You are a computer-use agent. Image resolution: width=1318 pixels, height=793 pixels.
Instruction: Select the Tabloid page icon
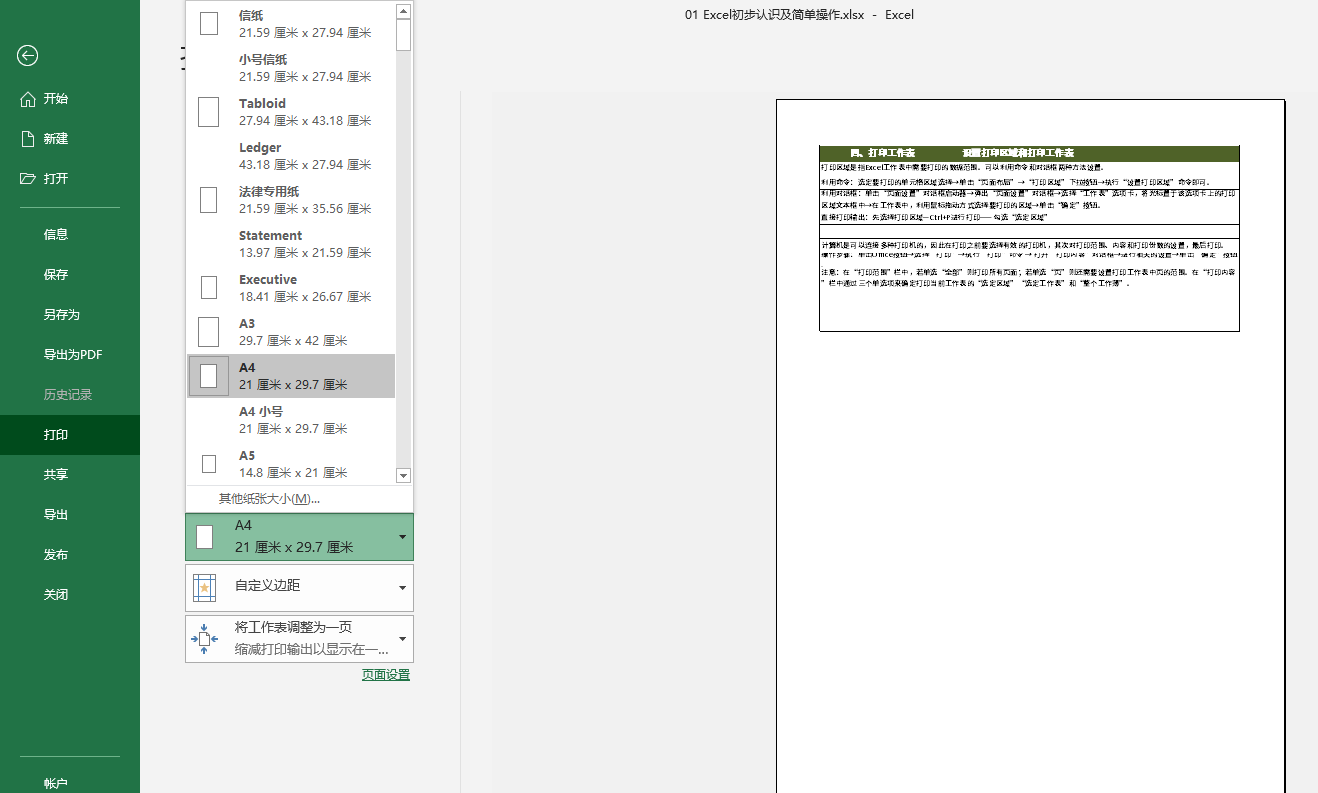209,112
